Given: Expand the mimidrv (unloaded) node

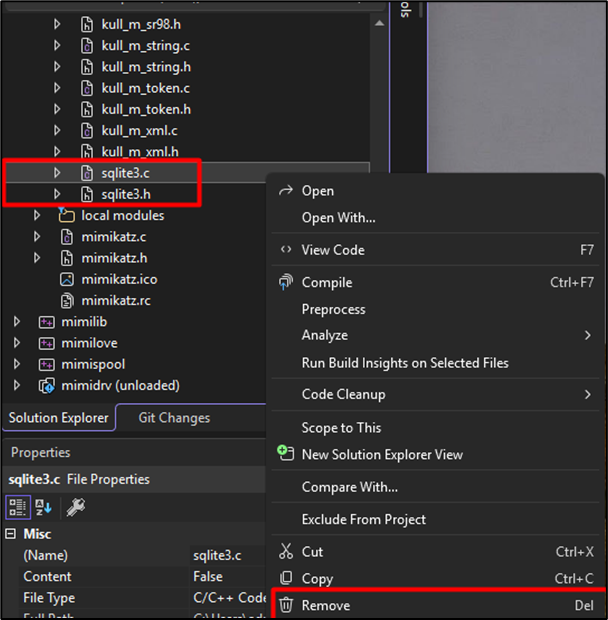Looking at the screenshot, I should (17, 386).
